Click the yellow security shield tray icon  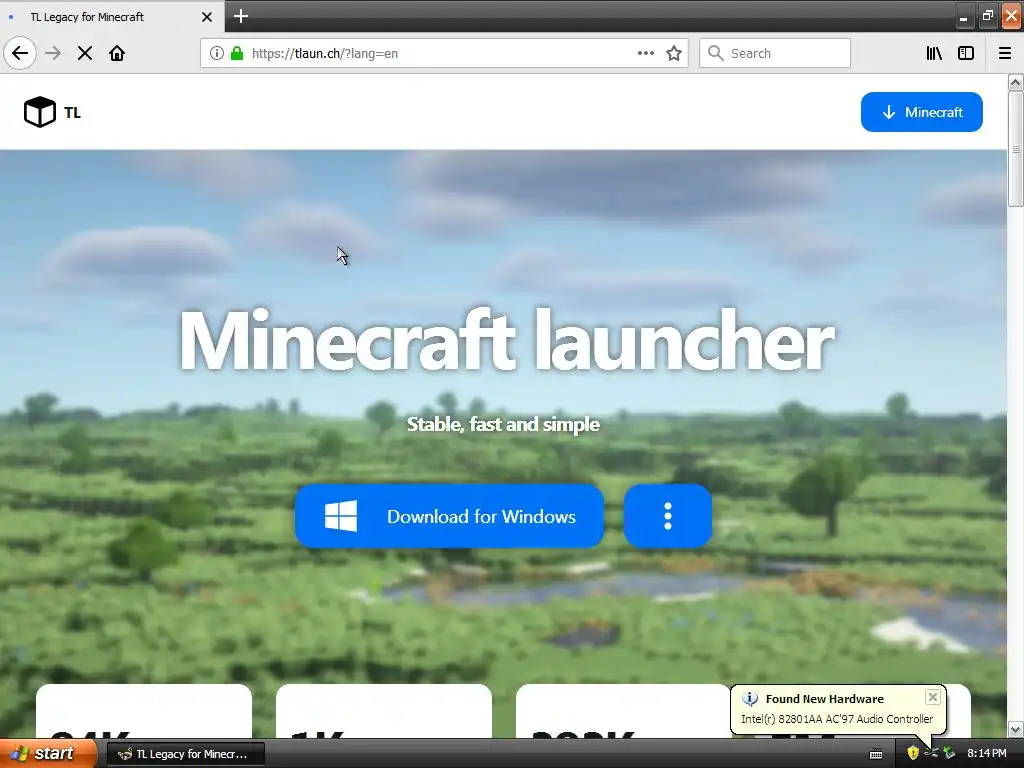(x=913, y=753)
